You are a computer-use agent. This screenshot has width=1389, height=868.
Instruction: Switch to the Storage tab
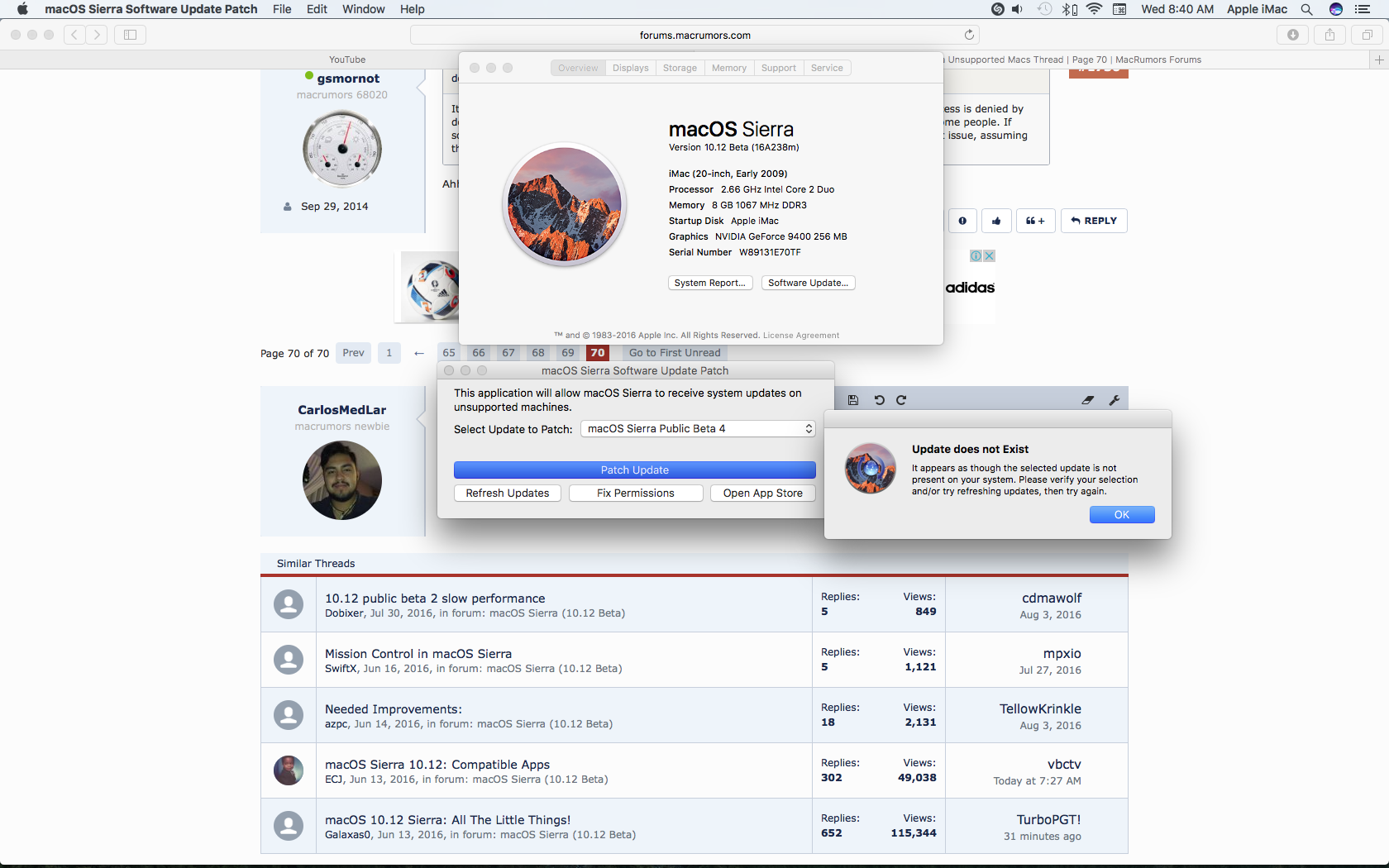point(680,68)
